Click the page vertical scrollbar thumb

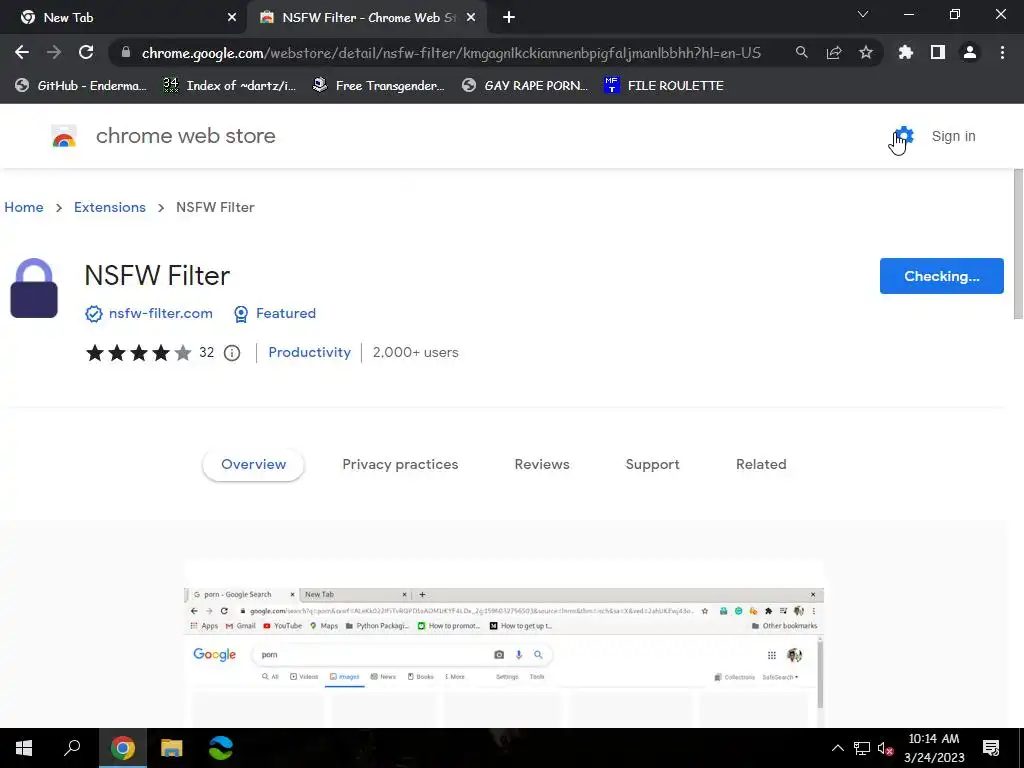point(1017,244)
